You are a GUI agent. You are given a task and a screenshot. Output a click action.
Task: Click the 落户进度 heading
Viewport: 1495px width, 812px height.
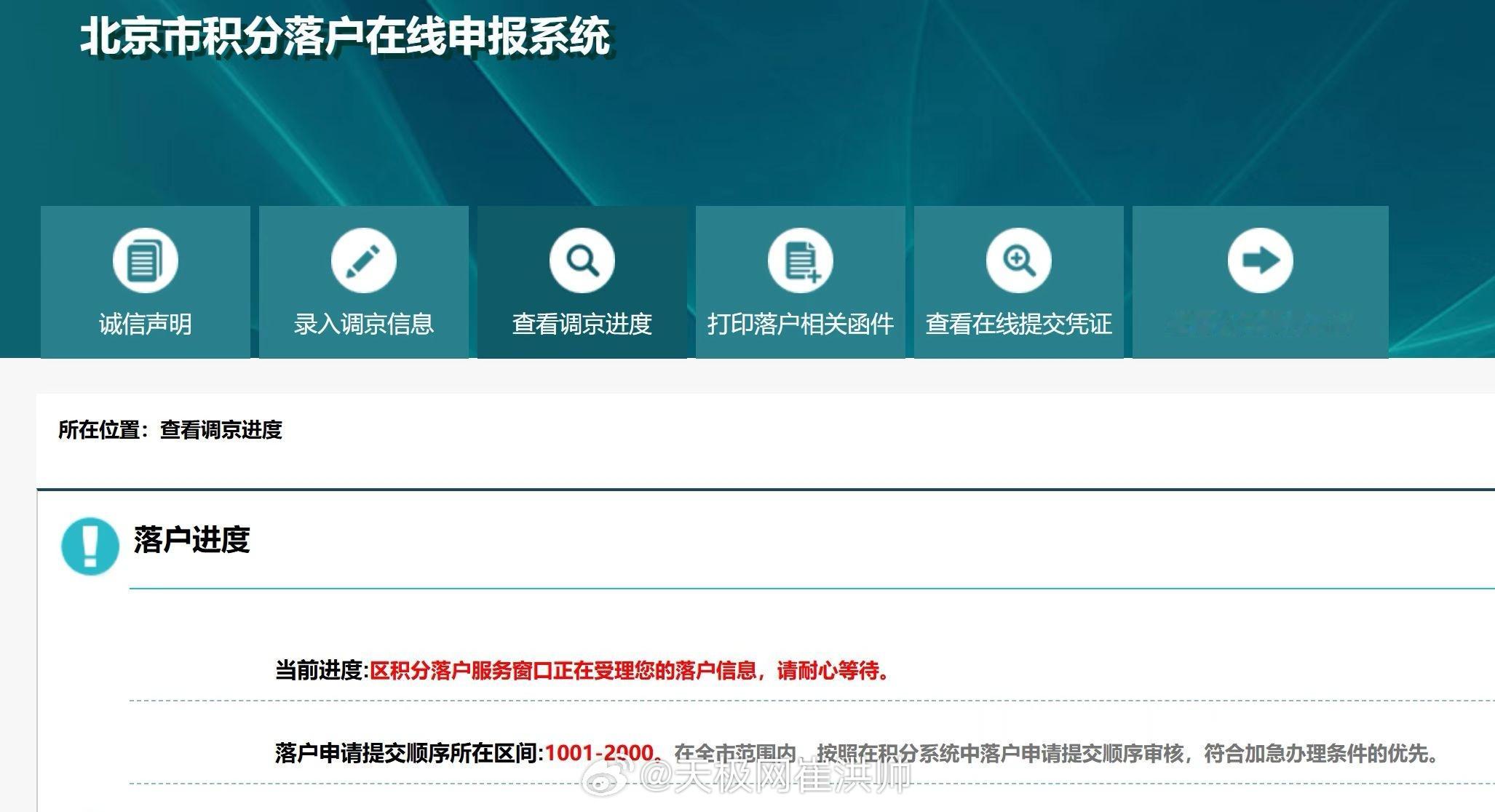[191, 540]
